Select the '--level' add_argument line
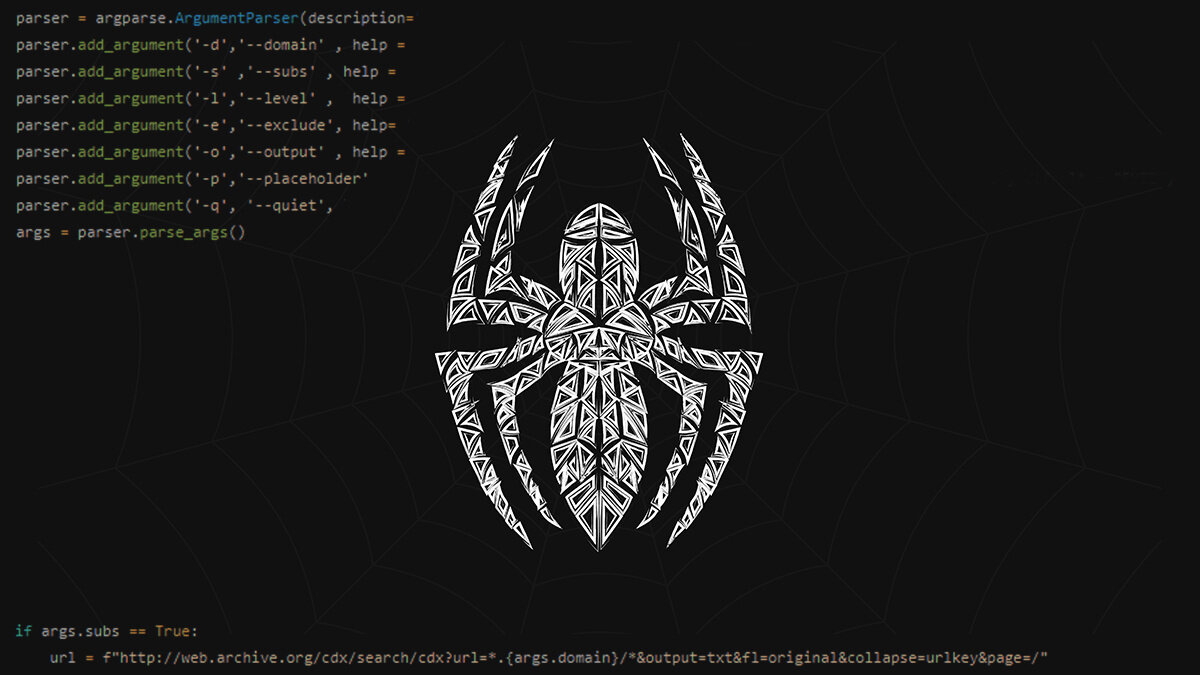The image size is (1200, 675). (211, 99)
